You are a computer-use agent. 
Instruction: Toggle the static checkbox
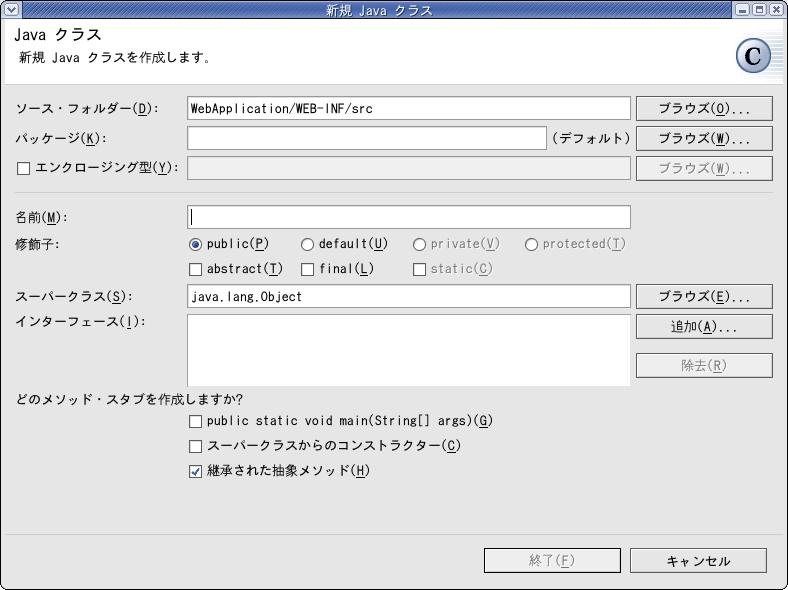tap(420, 270)
